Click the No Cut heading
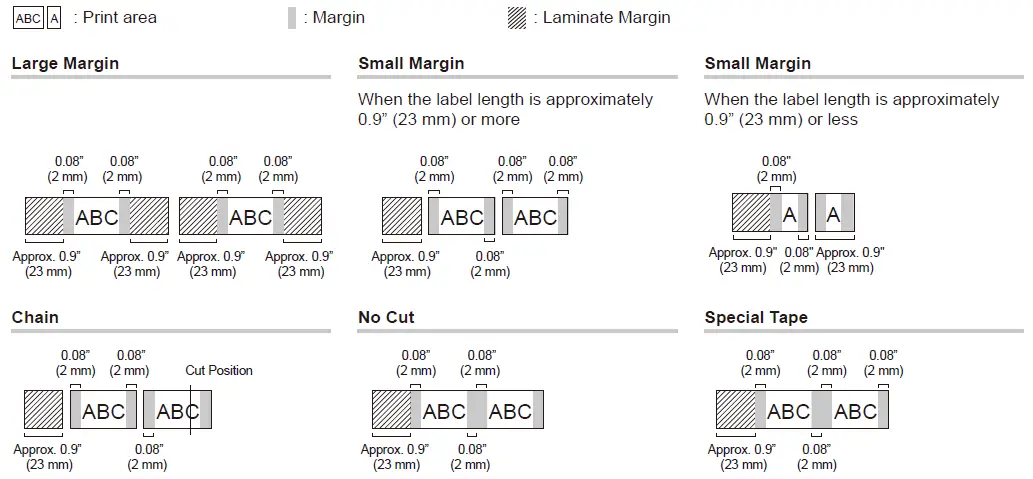This screenshot has height=479, width=1033. tap(386, 318)
